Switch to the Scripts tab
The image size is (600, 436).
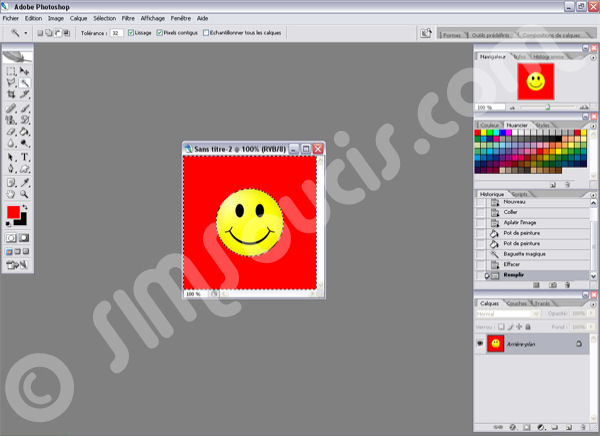520,194
